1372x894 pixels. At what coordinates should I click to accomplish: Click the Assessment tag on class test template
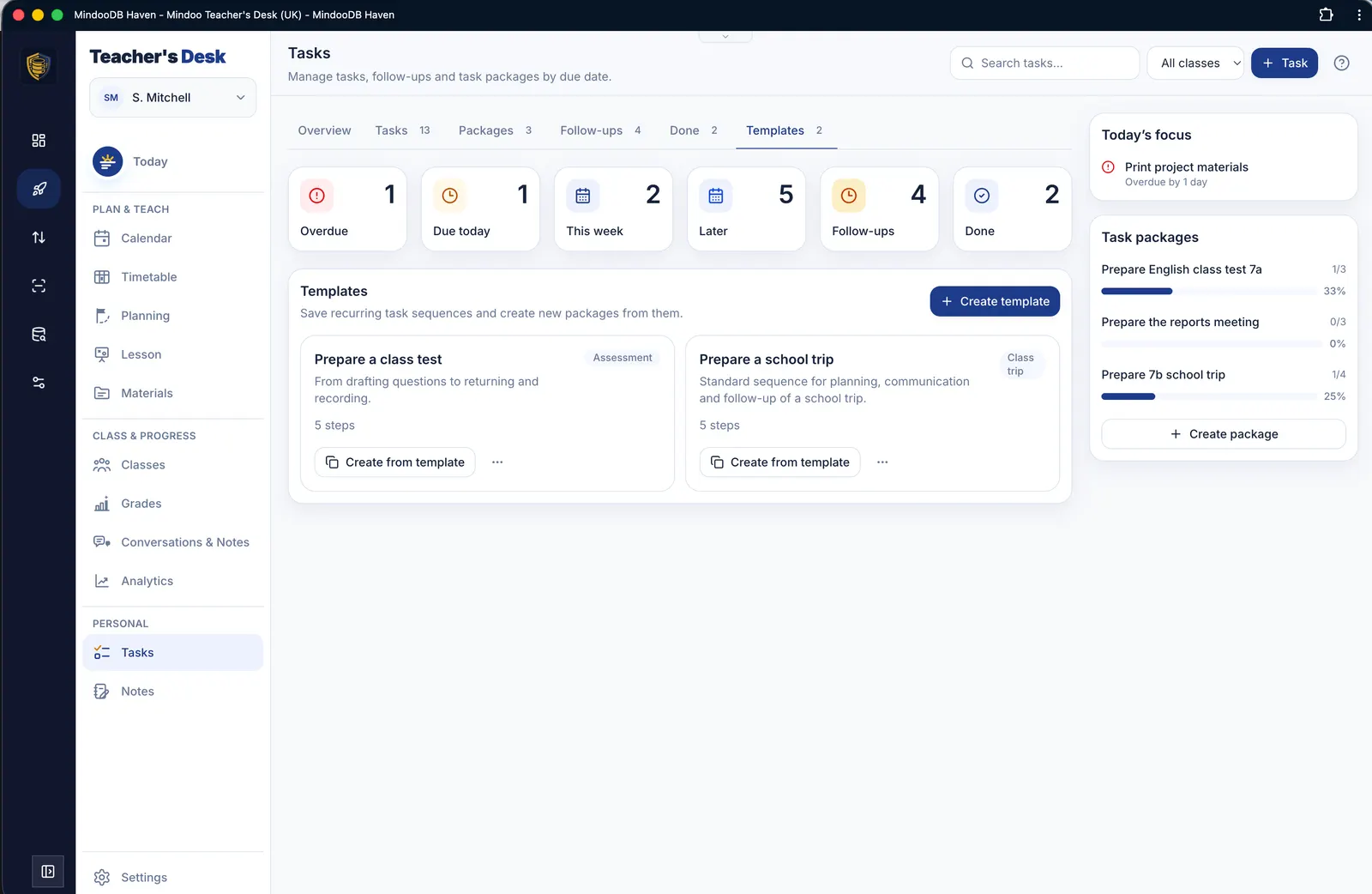(623, 358)
